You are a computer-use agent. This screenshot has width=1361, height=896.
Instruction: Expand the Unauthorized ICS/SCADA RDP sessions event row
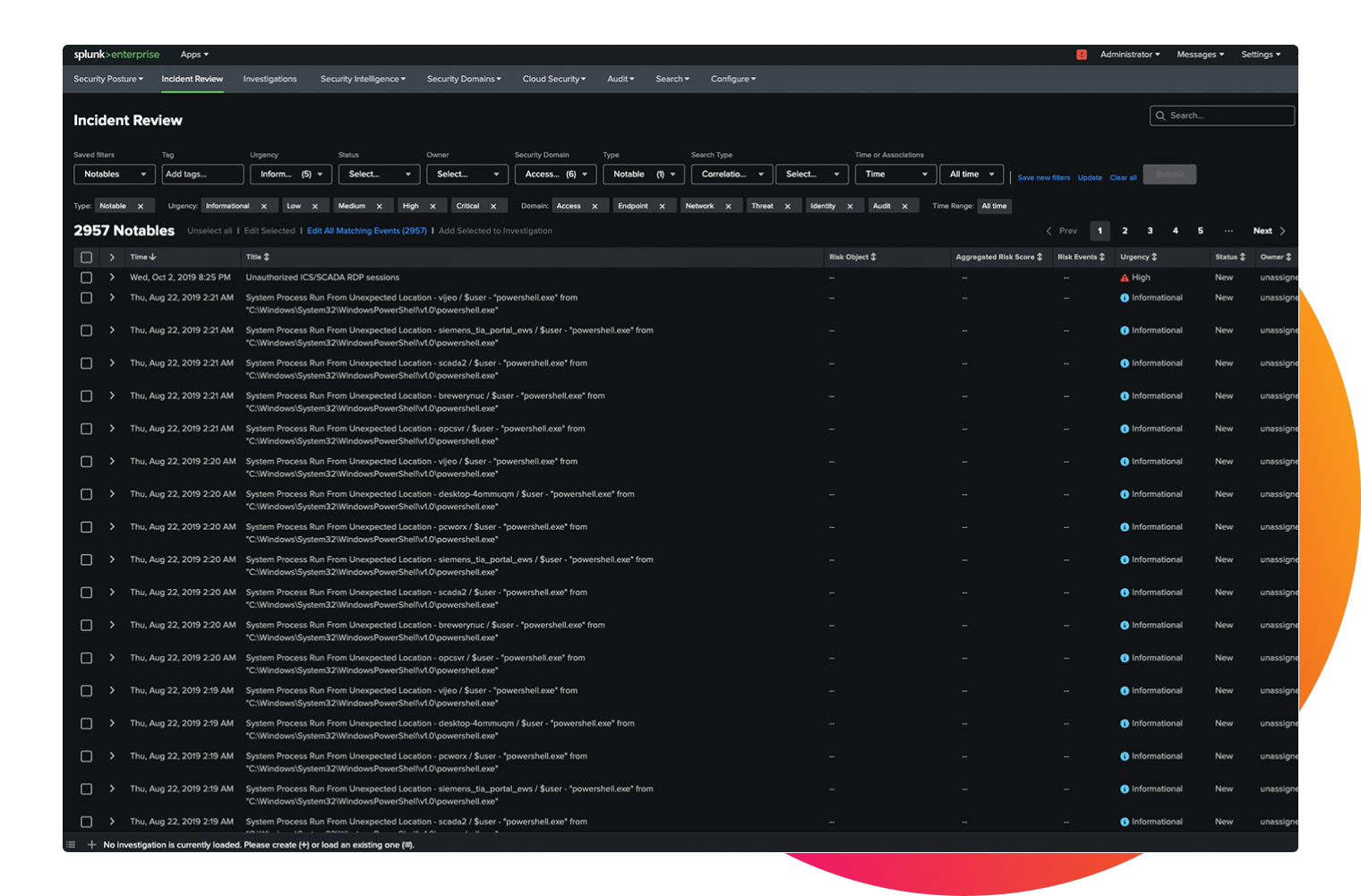[111, 277]
